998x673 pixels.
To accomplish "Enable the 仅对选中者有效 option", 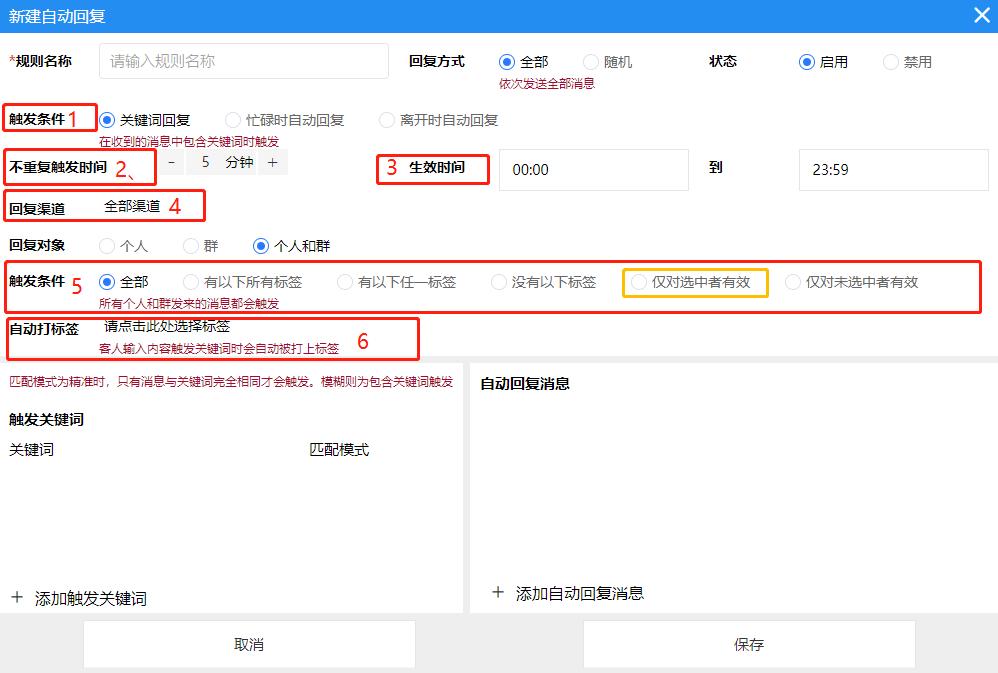I will pos(638,283).
